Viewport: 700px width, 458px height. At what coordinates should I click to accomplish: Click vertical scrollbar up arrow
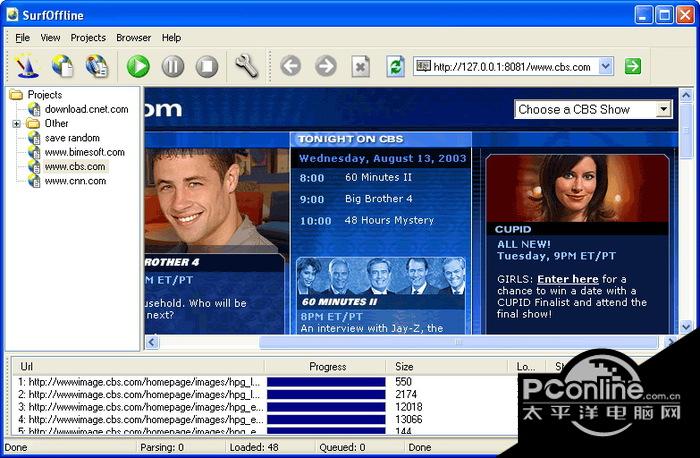686,95
